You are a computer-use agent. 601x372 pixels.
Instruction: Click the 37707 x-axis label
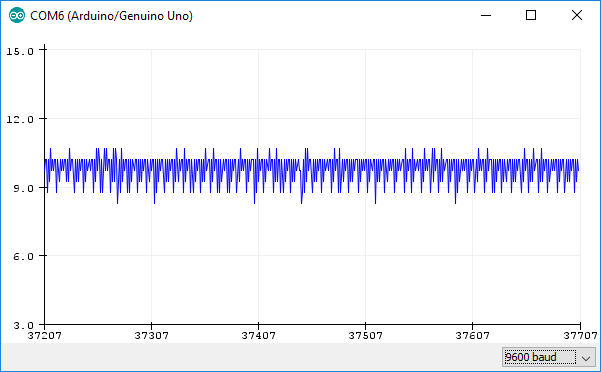pyautogui.click(x=580, y=336)
